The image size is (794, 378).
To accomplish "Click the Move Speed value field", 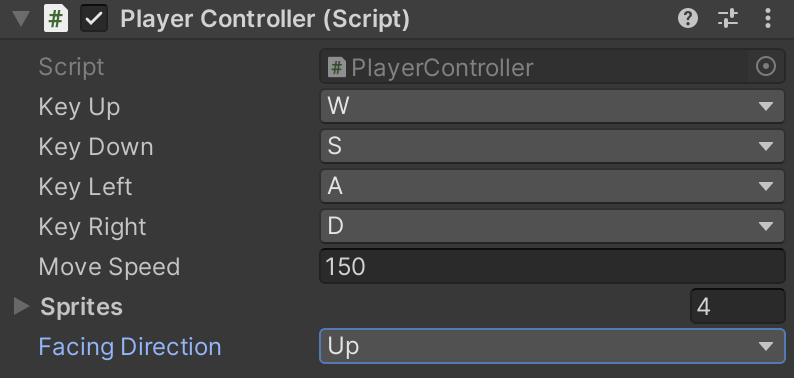I will [x=552, y=266].
